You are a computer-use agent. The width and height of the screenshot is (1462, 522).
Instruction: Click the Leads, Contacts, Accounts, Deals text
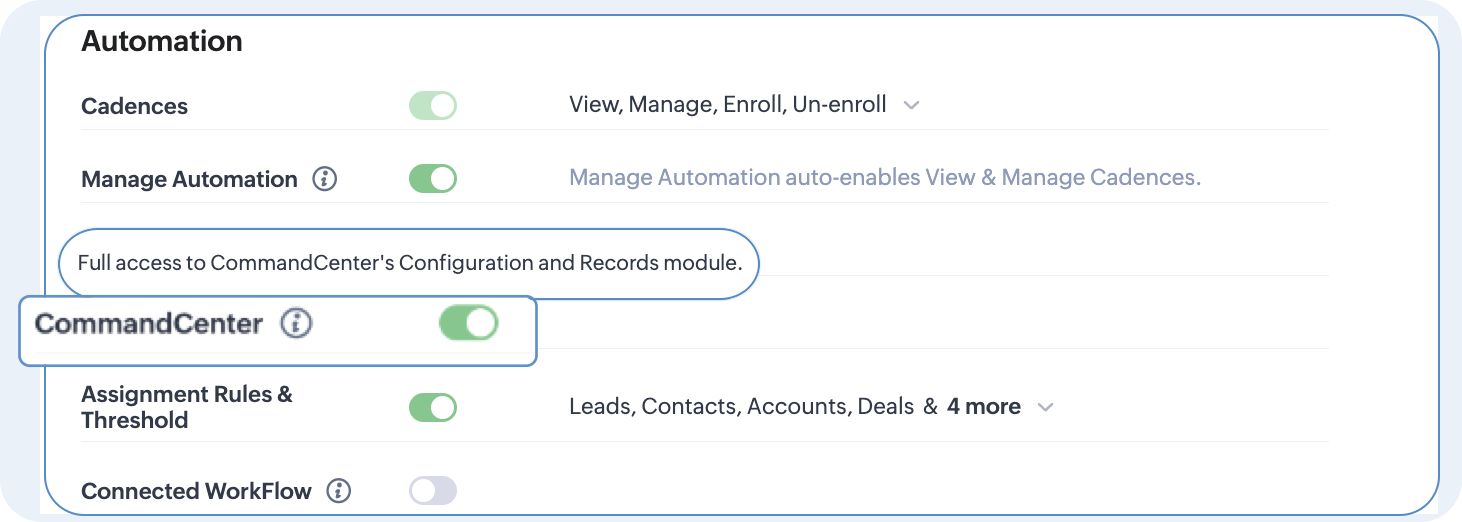pos(741,407)
